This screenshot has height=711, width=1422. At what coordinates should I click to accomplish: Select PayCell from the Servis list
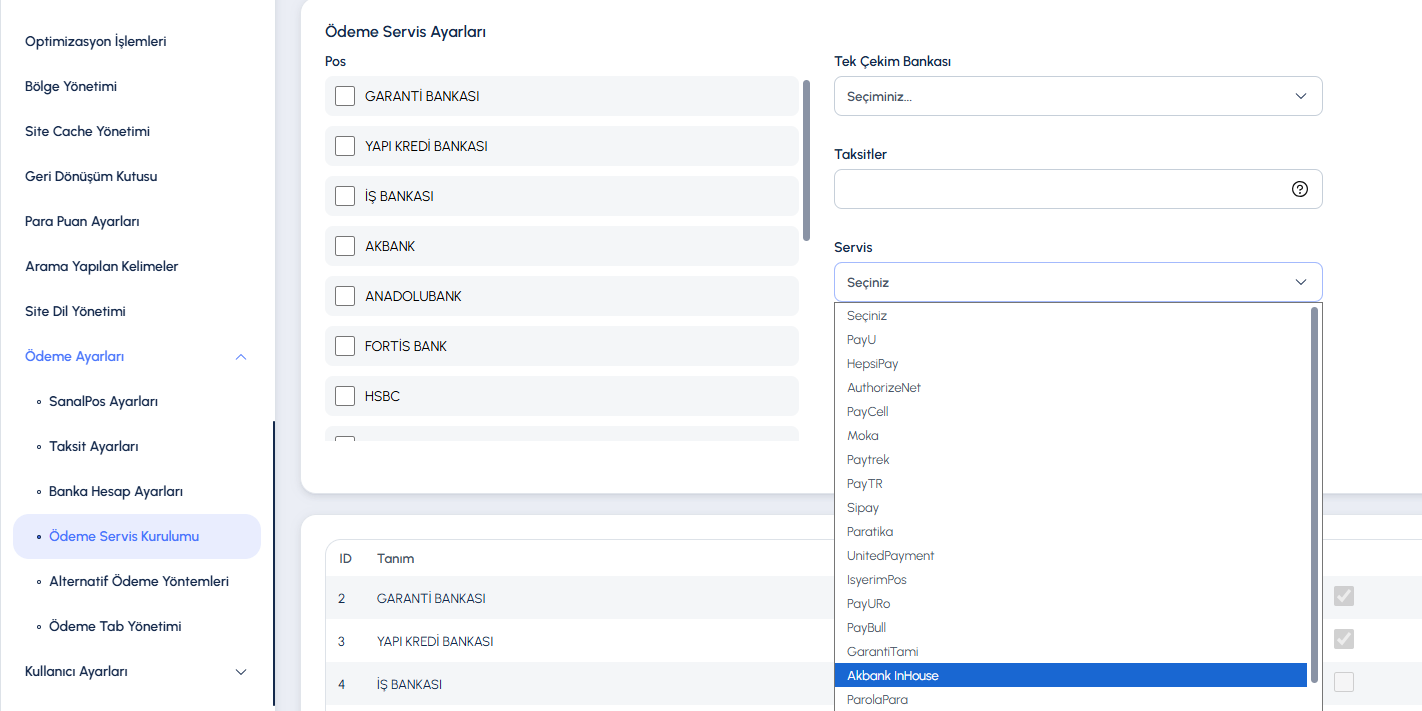pyautogui.click(x=1071, y=412)
